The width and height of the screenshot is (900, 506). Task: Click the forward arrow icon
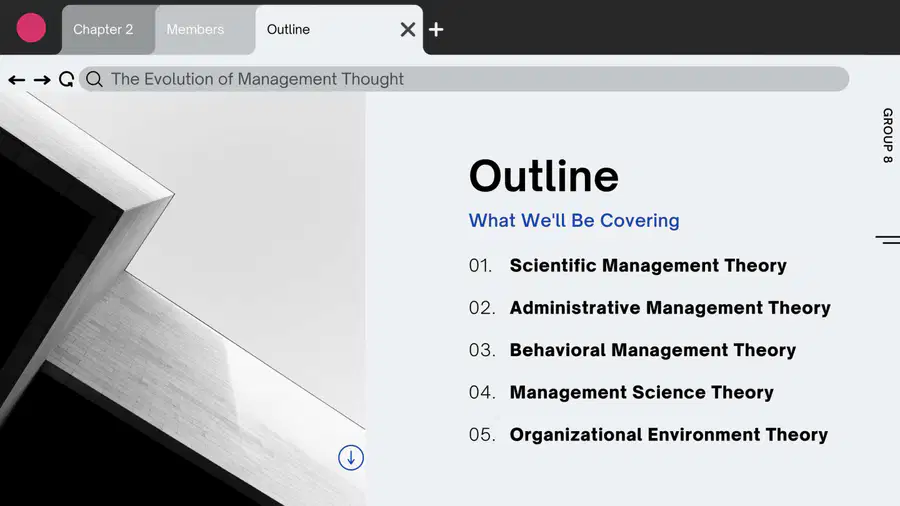click(x=42, y=80)
